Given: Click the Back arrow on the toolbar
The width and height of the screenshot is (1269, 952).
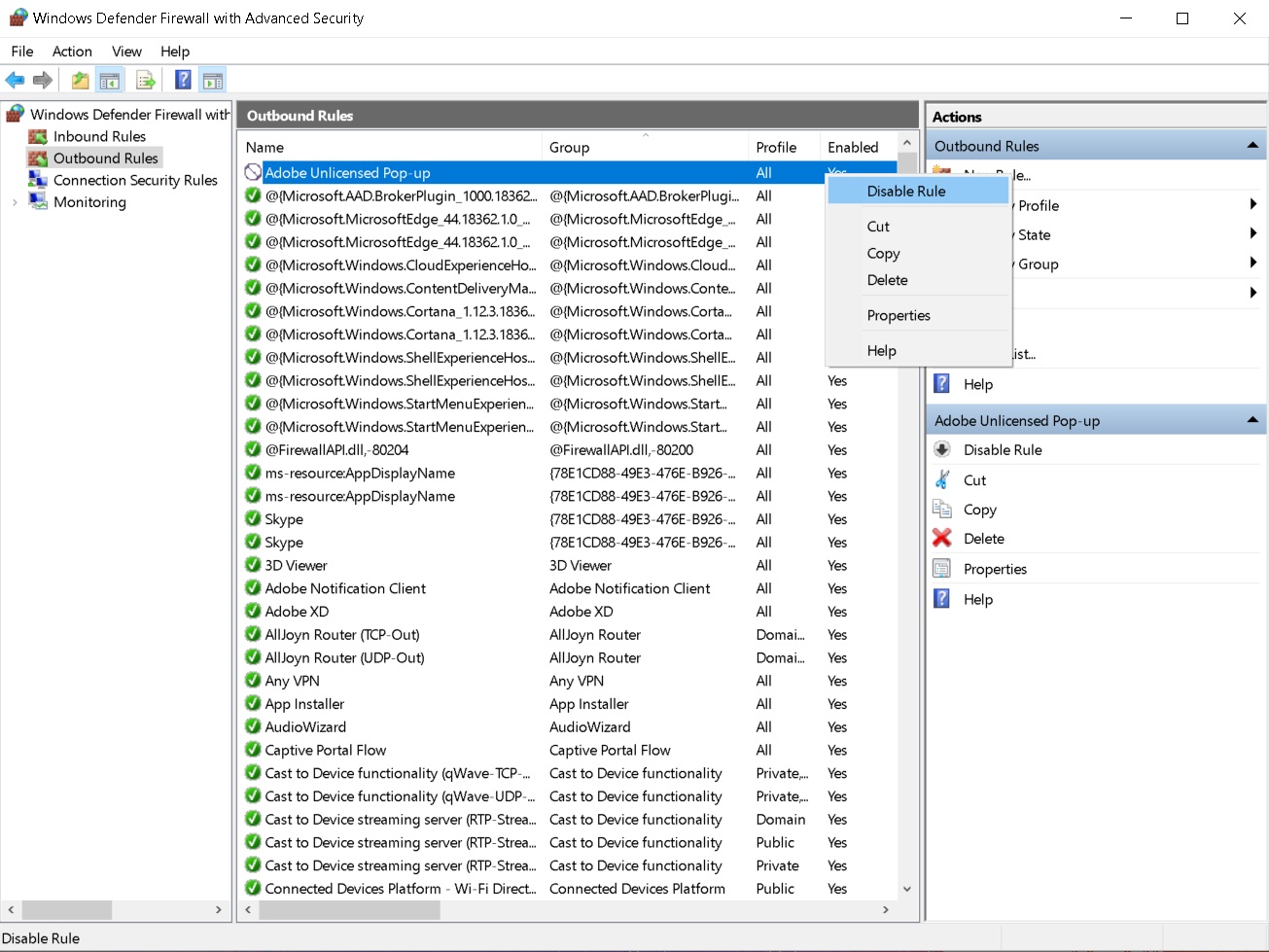Looking at the screenshot, I should coord(15,80).
